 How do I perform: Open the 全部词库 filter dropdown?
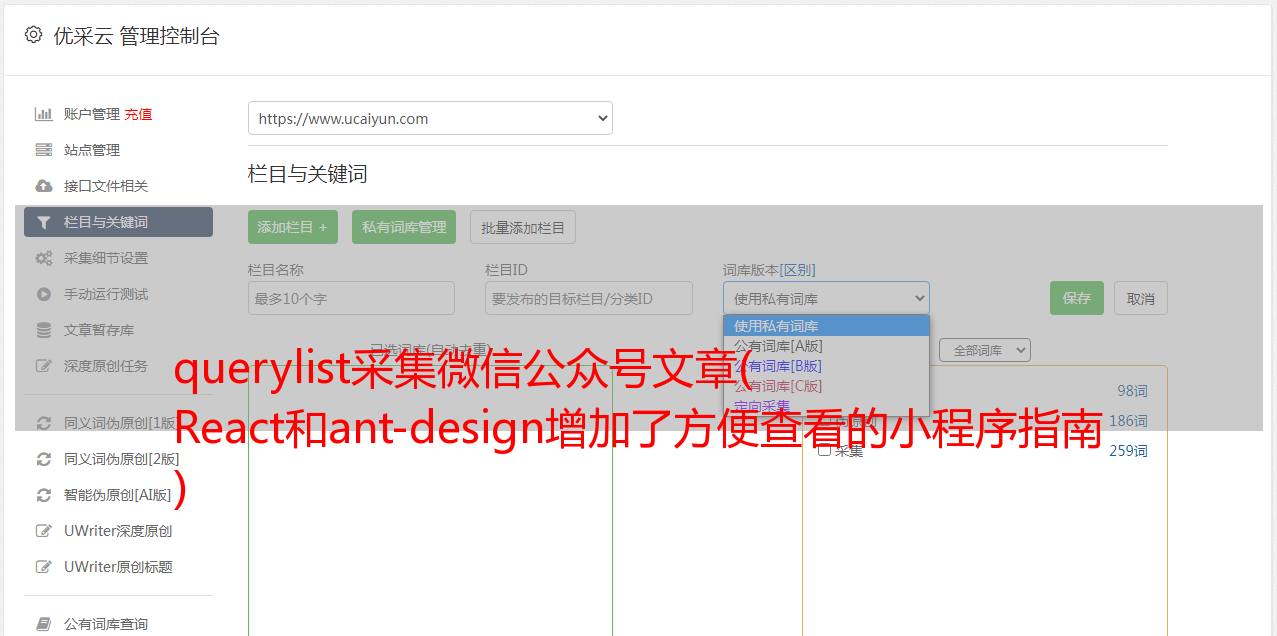coord(985,350)
